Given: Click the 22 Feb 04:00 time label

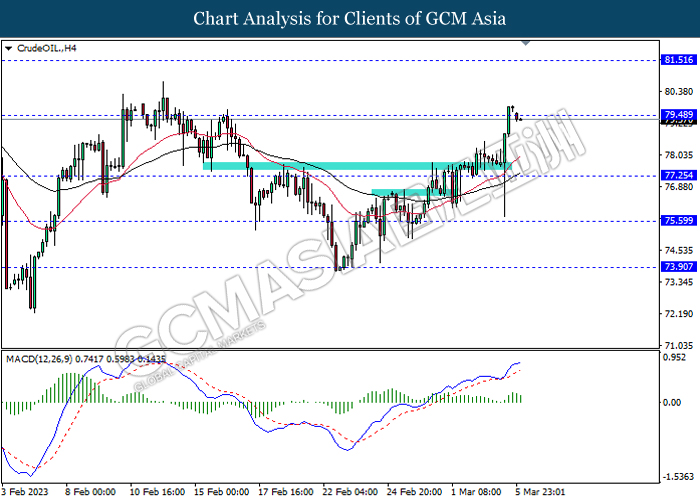Looking at the screenshot, I should 350,492.
